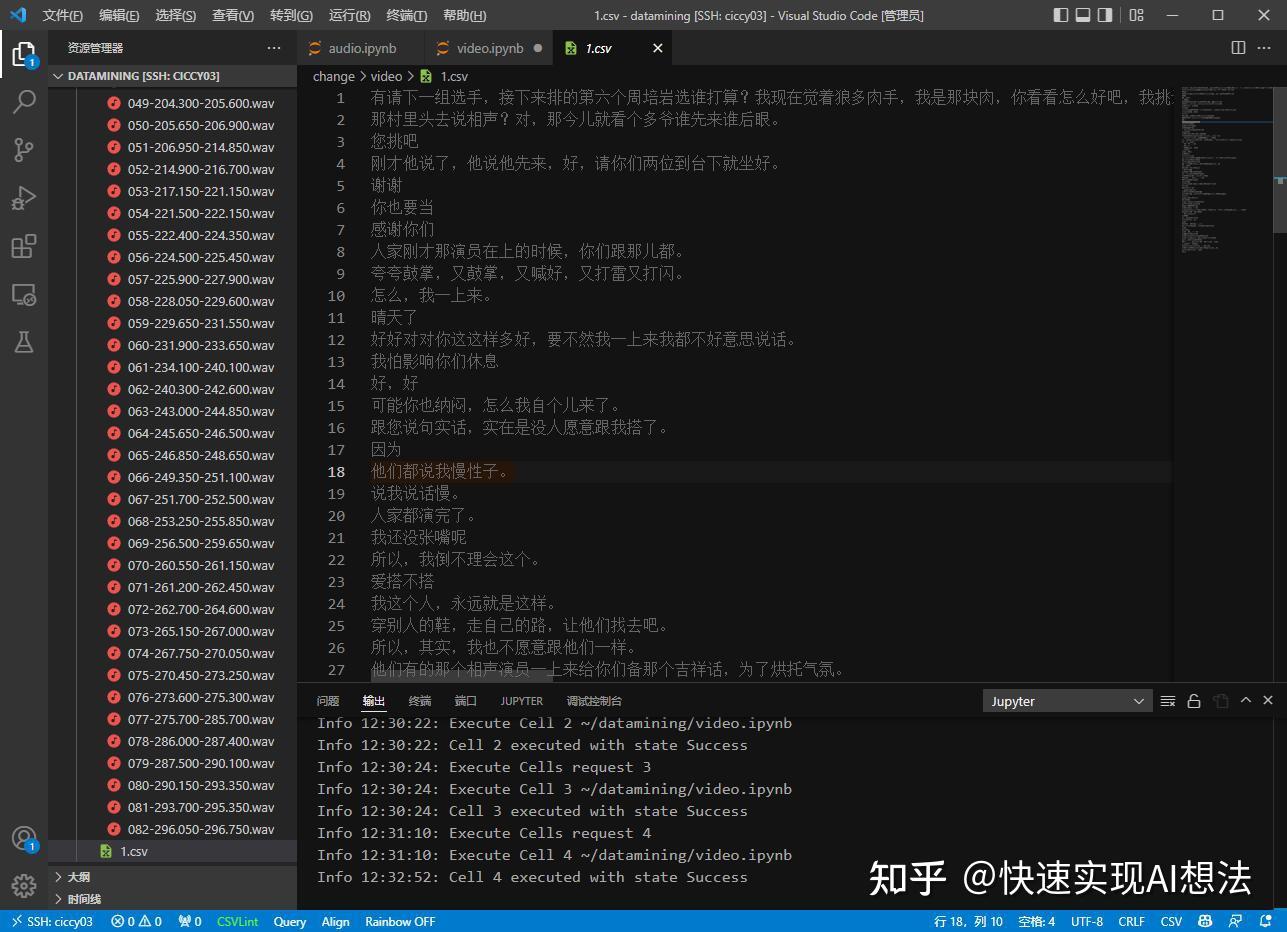
Task: Click line number 27 in gutter
Action: click(x=336, y=669)
